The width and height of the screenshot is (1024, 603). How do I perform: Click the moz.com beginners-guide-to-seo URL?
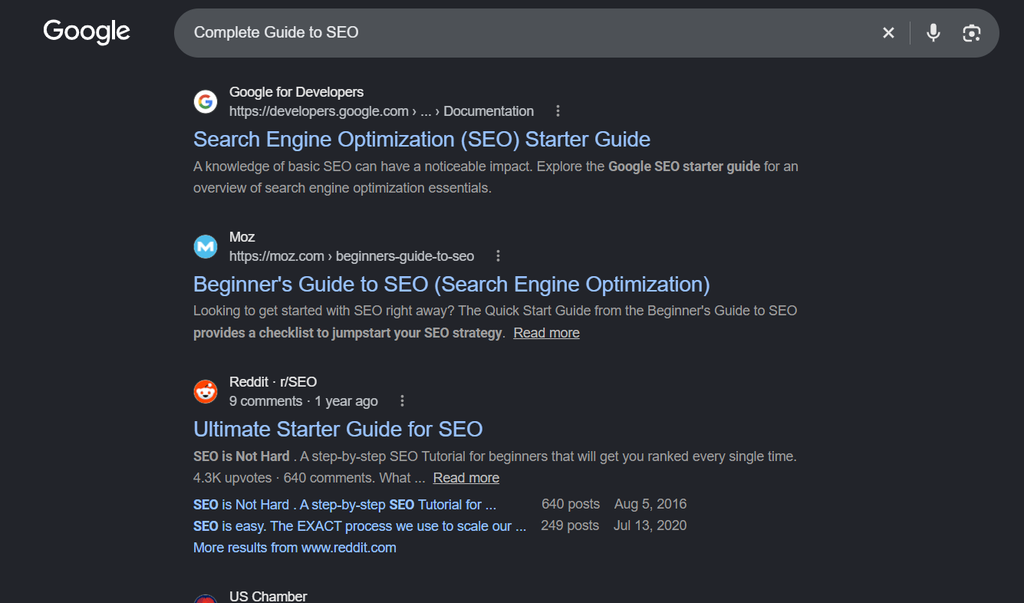351,256
